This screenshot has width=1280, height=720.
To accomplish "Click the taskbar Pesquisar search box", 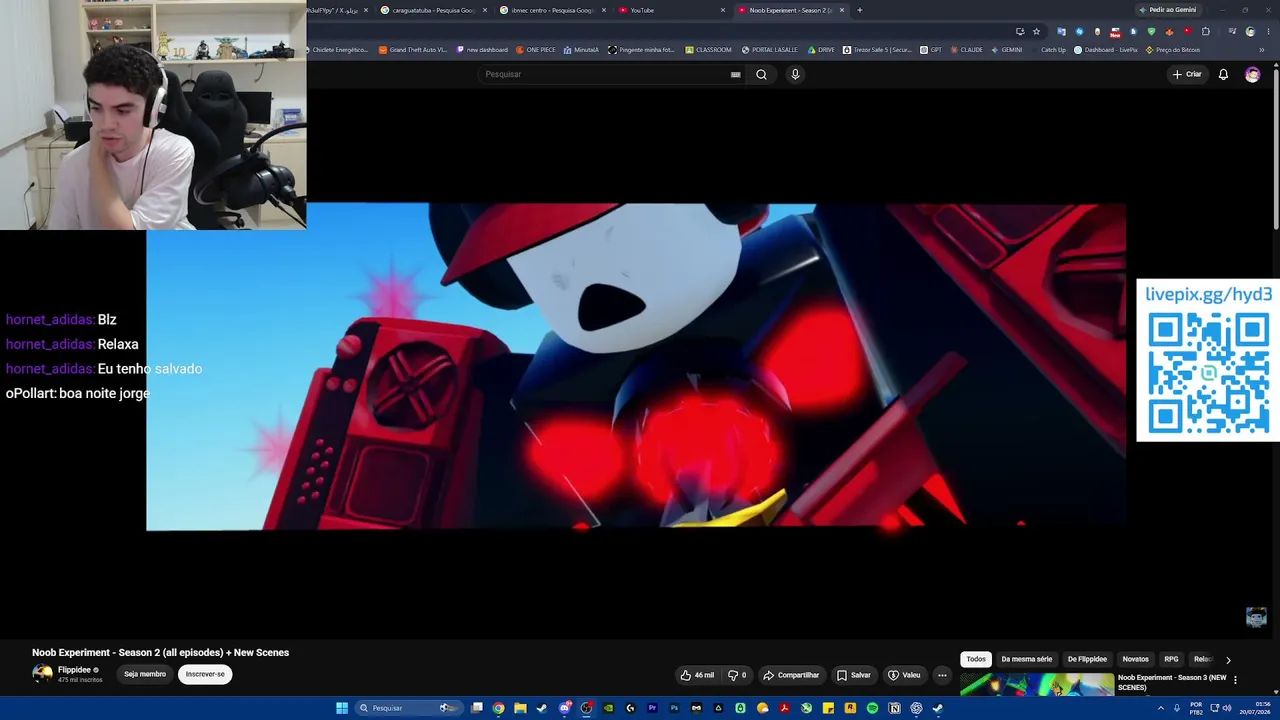I will (x=407, y=708).
